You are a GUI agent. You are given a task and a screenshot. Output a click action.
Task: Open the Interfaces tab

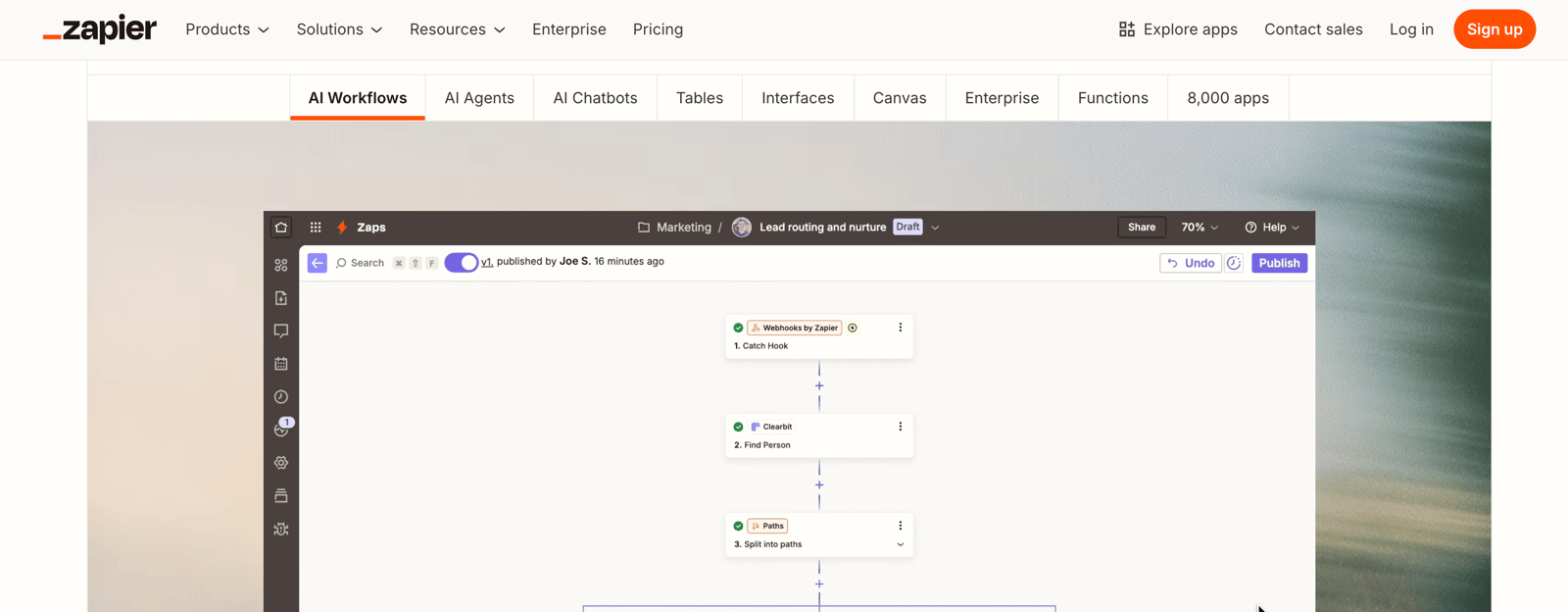[798, 98]
